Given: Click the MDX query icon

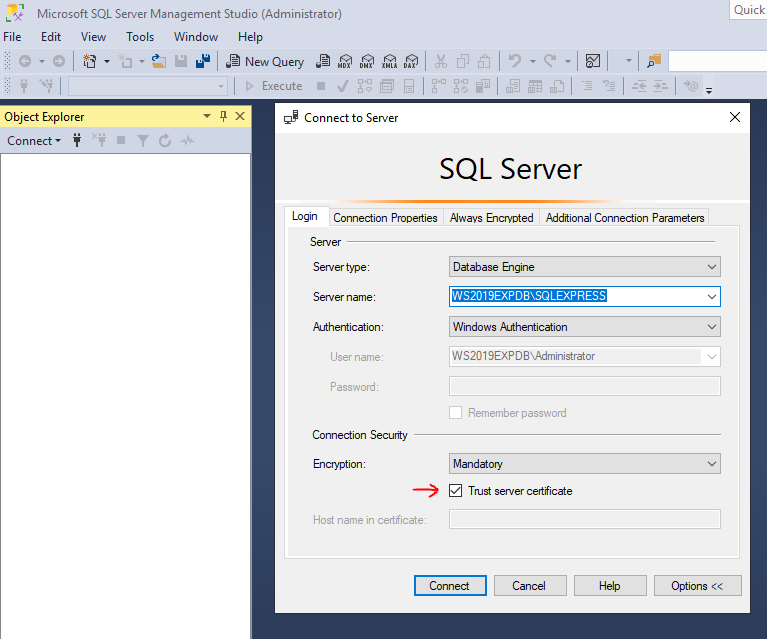Looking at the screenshot, I should point(345,61).
